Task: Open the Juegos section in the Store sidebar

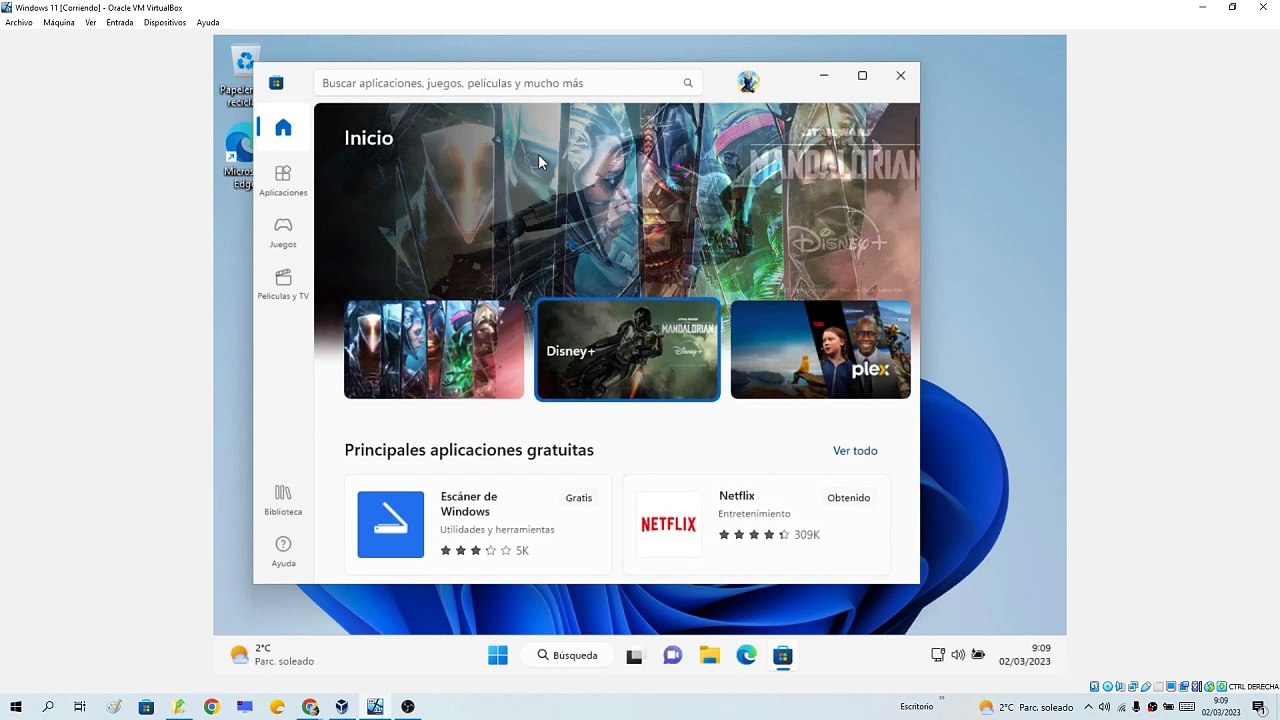Action: (x=283, y=233)
